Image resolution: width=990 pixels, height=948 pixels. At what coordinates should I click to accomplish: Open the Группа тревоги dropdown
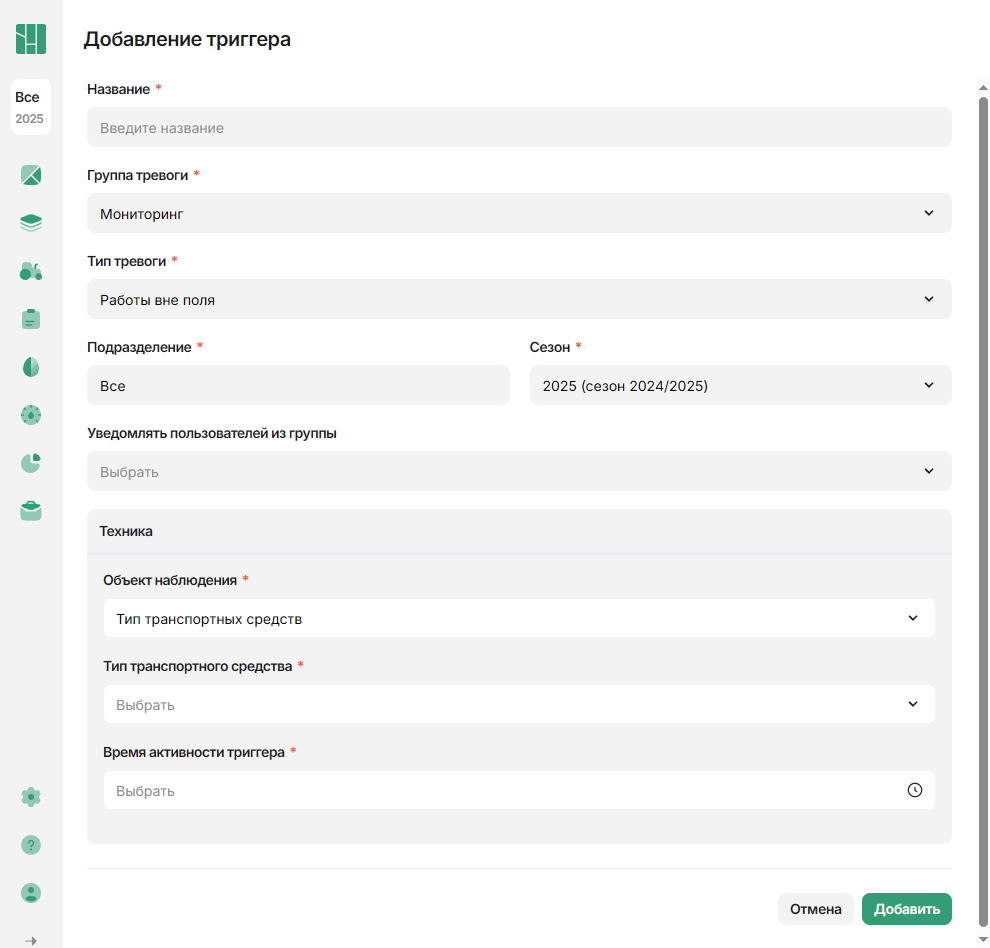(x=519, y=213)
